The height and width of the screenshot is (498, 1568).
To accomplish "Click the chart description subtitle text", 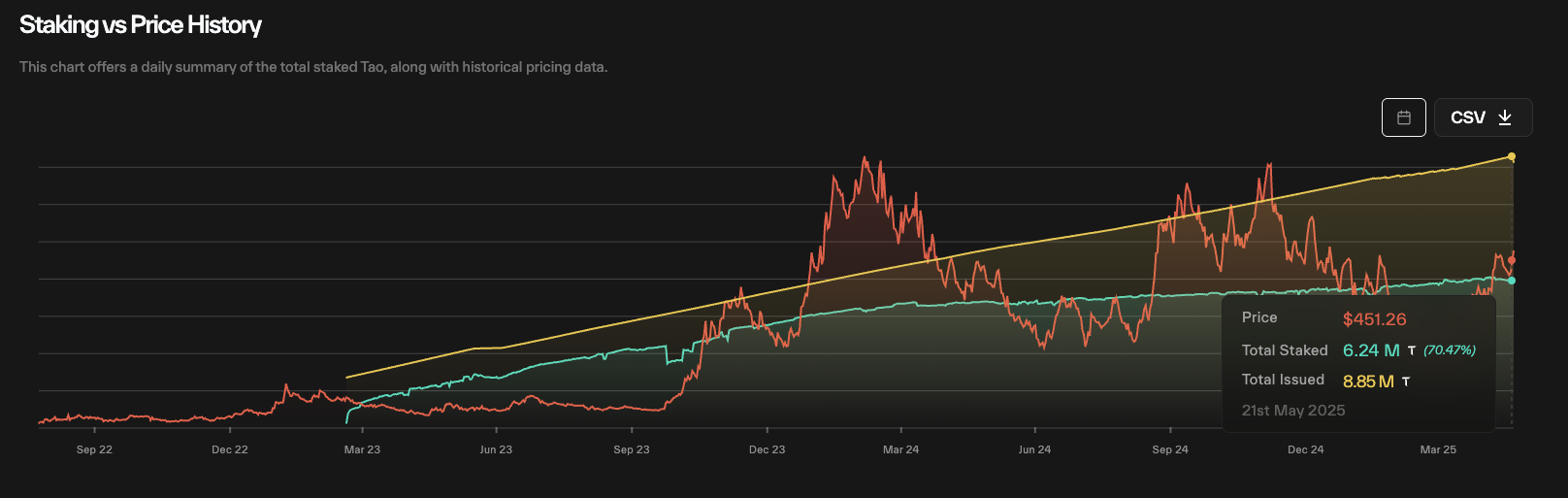I will [x=313, y=67].
